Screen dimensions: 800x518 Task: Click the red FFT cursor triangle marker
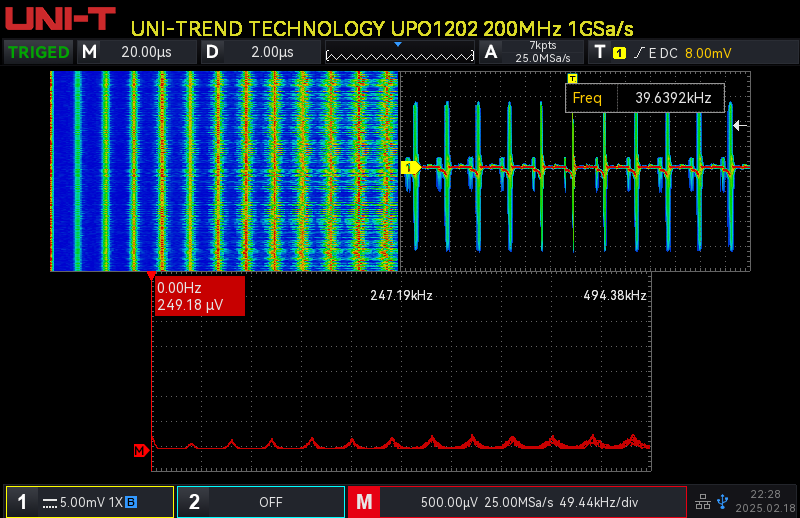click(x=151, y=276)
